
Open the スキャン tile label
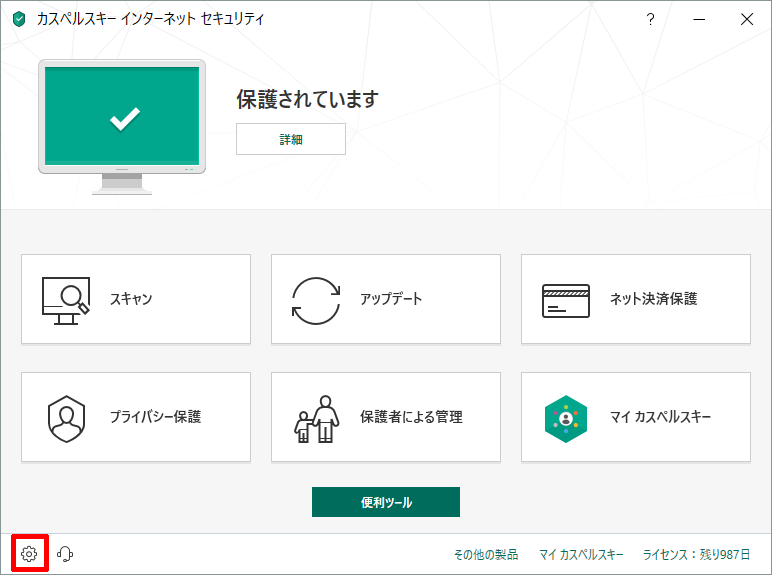pyautogui.click(x=131, y=299)
